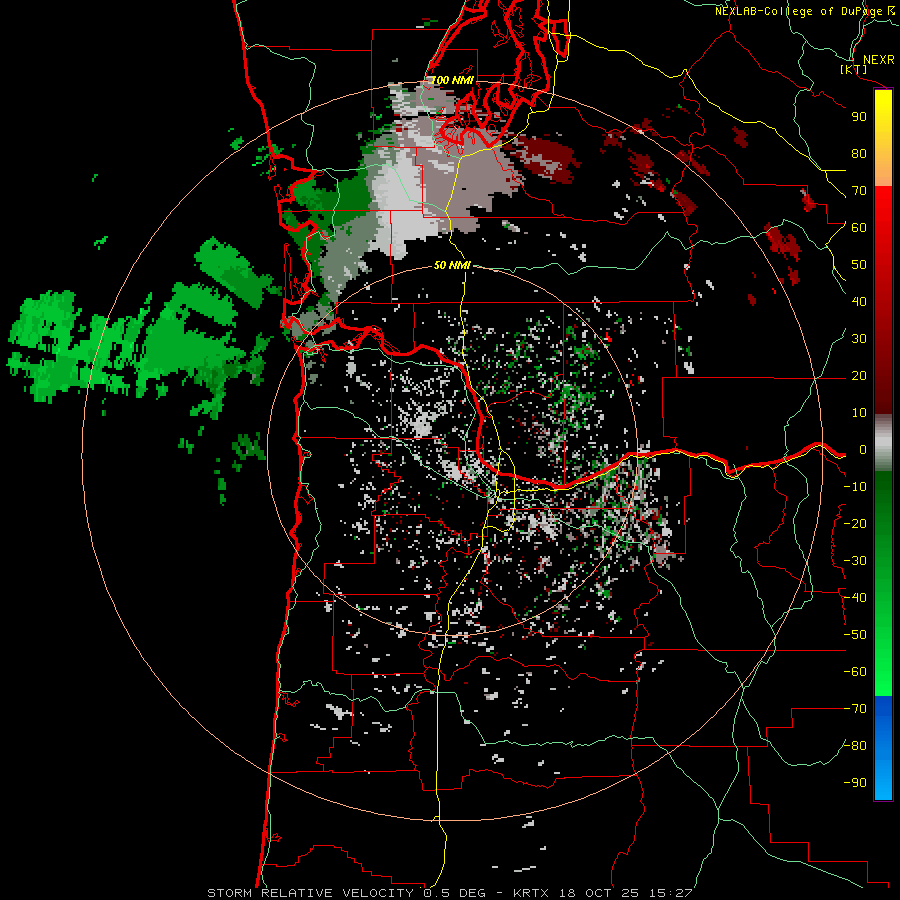Click the 100 NMI range ring label

452,80
